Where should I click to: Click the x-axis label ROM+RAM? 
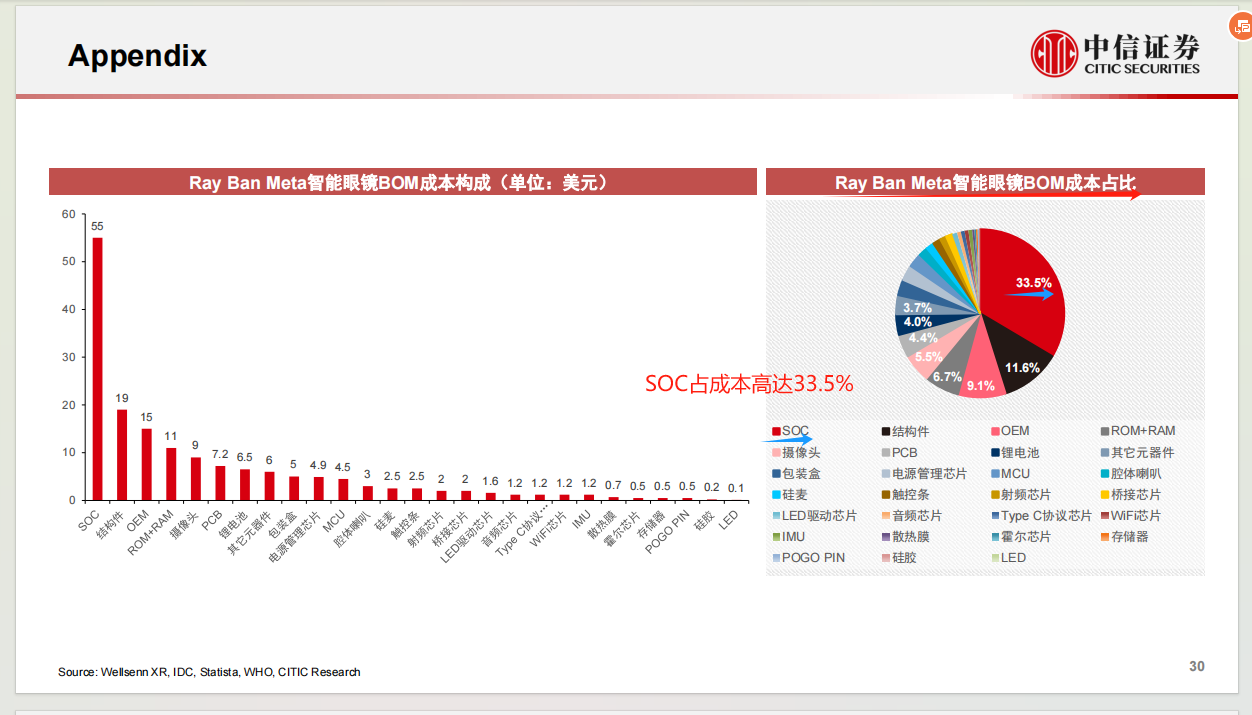152,533
